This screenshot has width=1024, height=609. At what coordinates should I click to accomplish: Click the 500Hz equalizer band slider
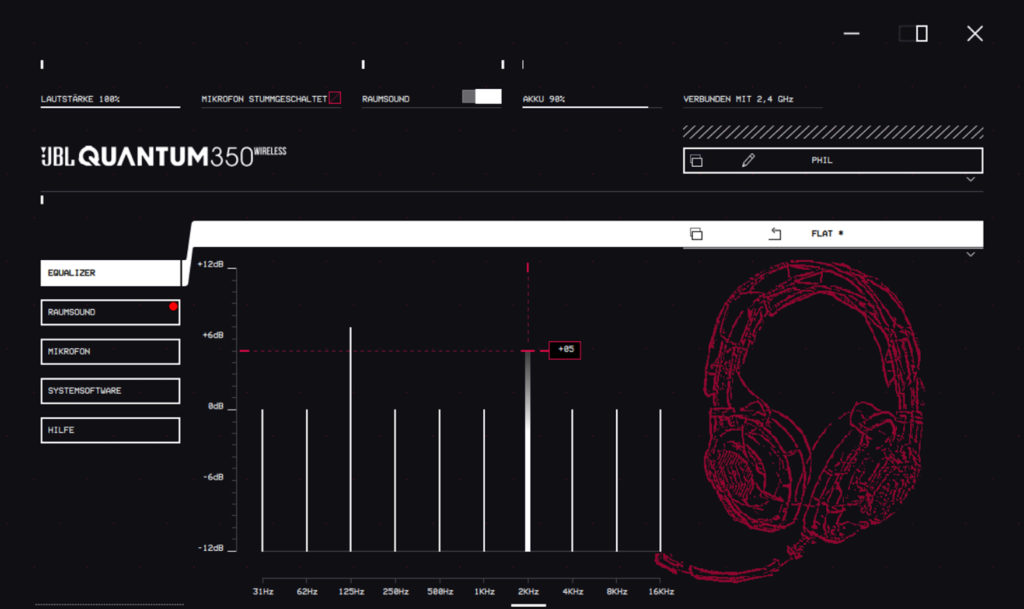coord(440,480)
